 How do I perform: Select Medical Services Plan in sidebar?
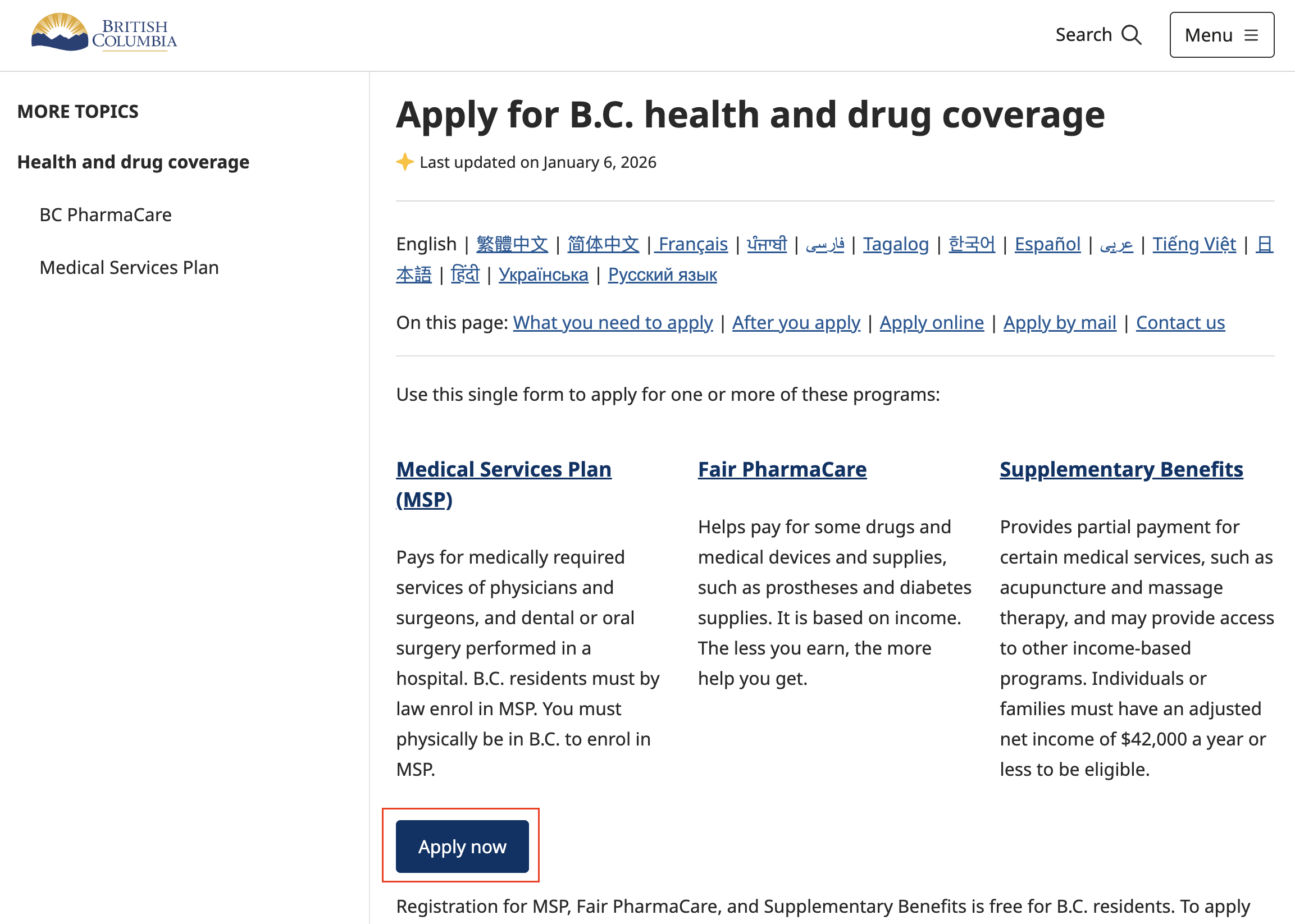(x=129, y=267)
